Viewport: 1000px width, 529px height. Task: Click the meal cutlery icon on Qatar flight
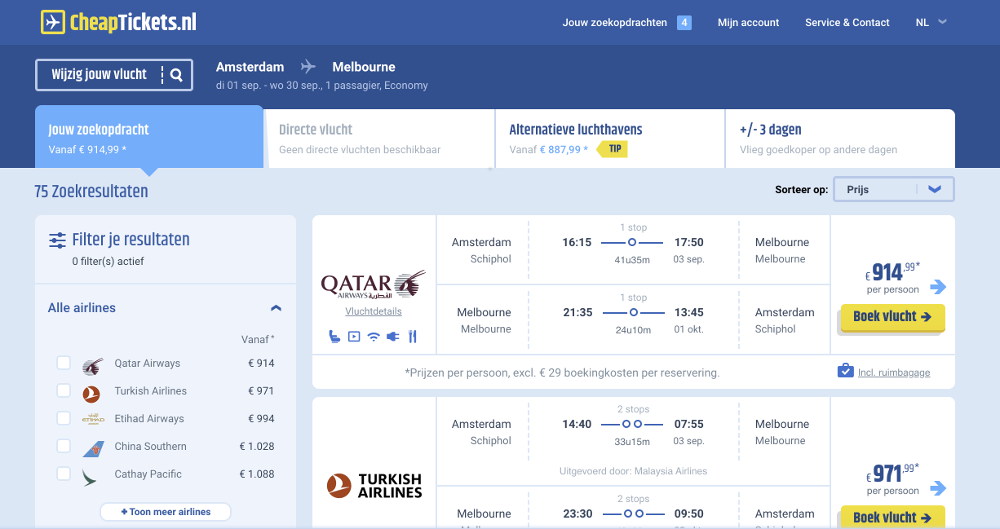(x=413, y=336)
